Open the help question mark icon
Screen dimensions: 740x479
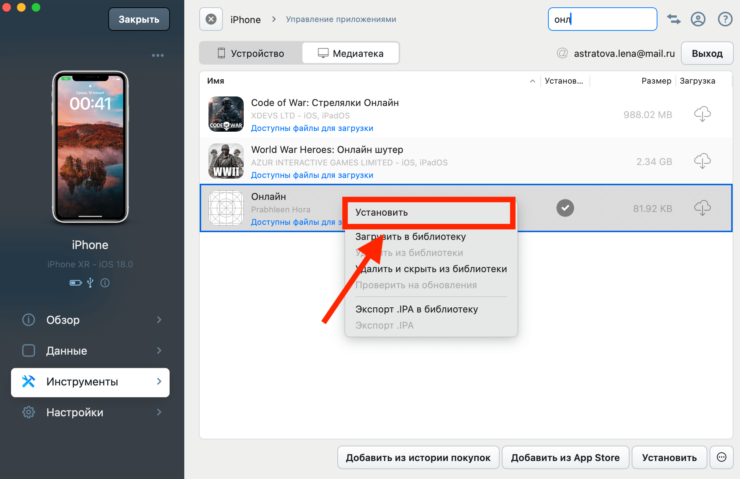[721, 19]
